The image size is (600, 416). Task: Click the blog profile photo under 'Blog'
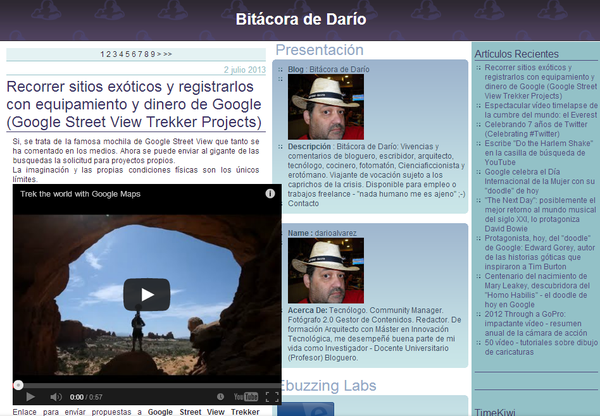pos(326,107)
